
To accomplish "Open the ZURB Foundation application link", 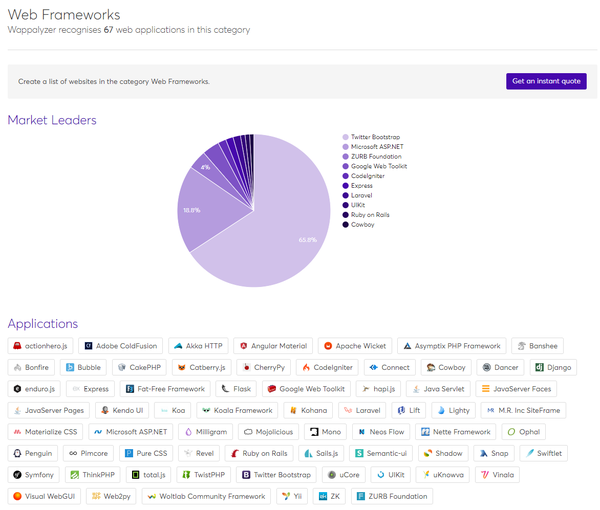I will pos(392,496).
